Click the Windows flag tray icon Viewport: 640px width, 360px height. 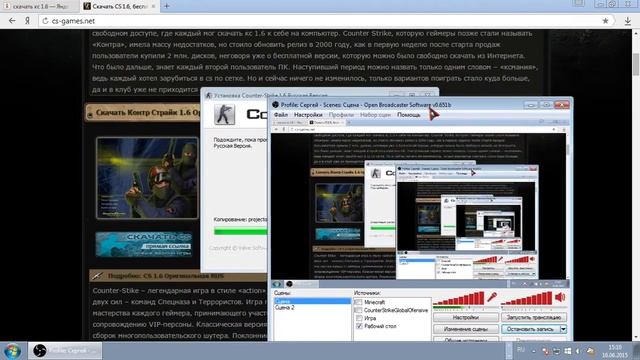tap(567, 351)
